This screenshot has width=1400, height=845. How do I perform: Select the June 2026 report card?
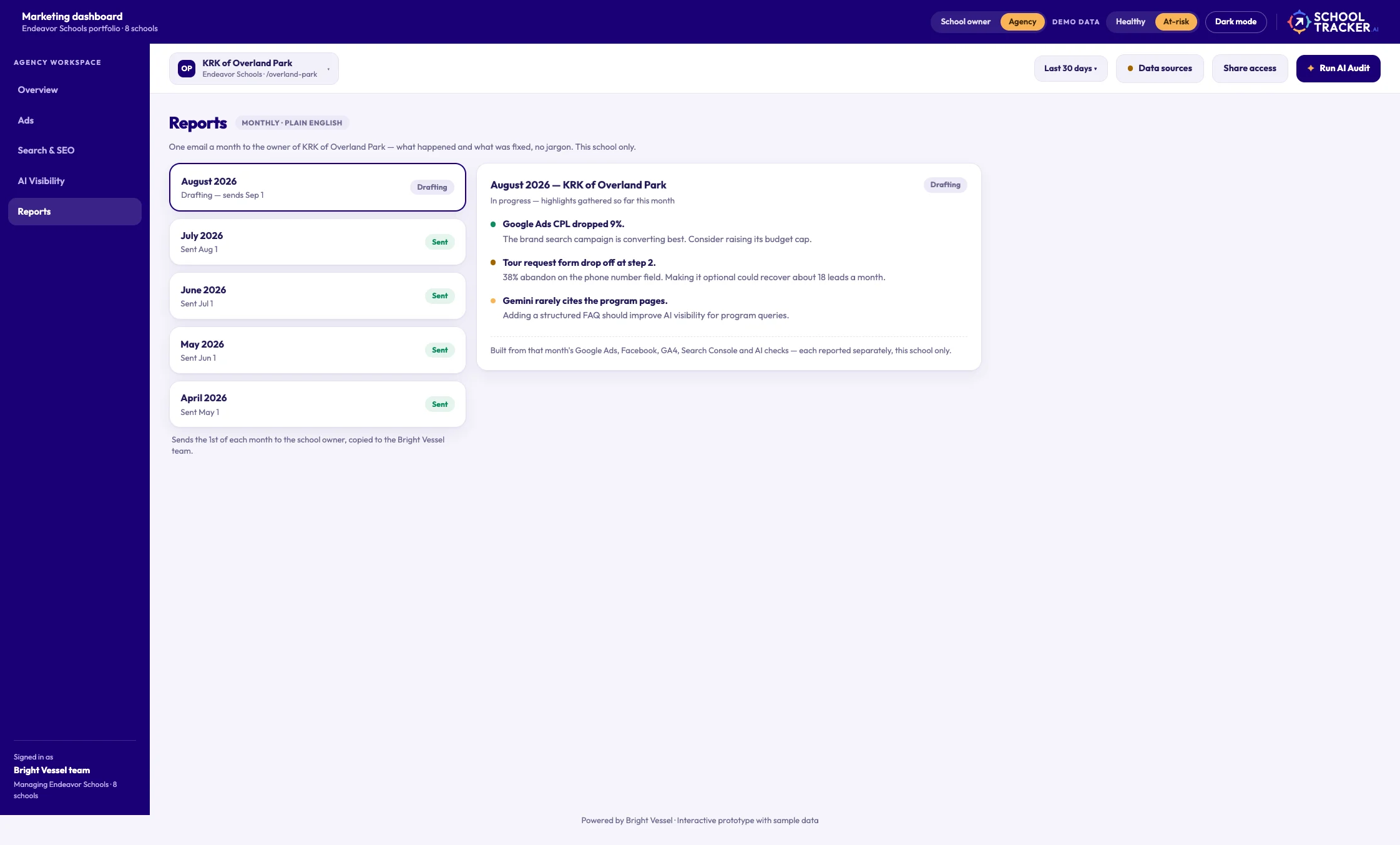click(x=317, y=296)
